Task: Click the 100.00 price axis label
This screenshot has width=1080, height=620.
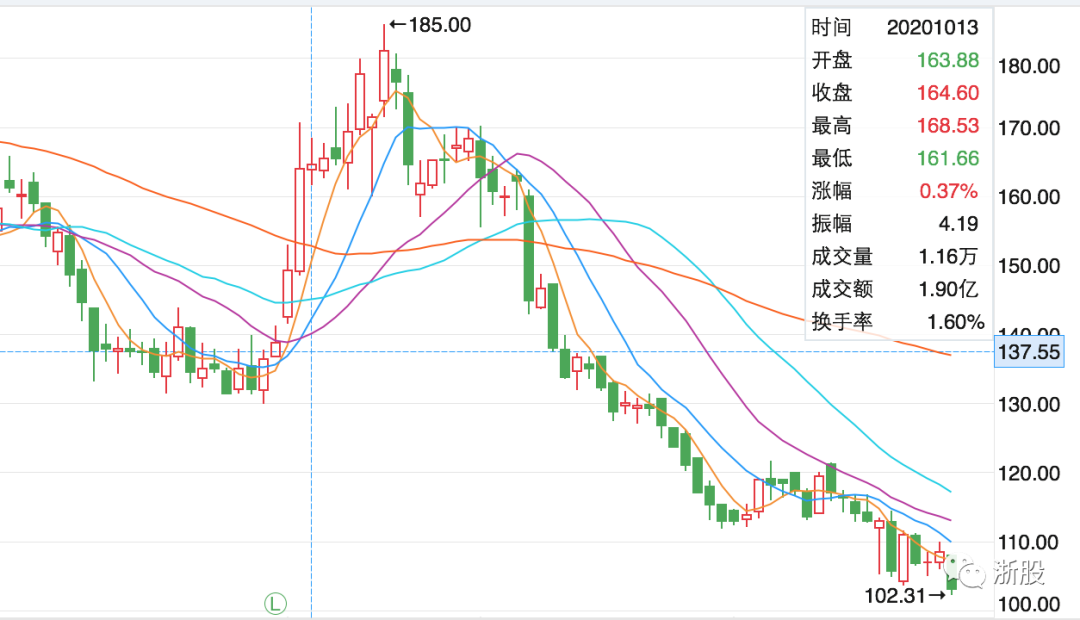Action: [1029, 604]
